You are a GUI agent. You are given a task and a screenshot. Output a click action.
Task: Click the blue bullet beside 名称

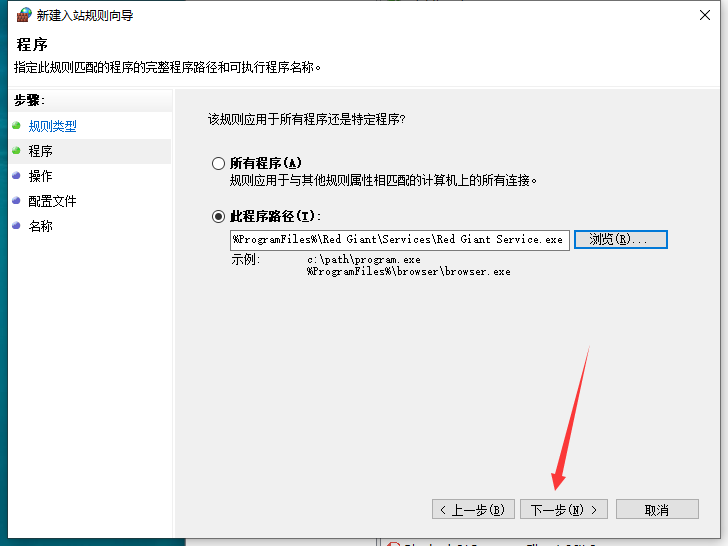(15, 226)
